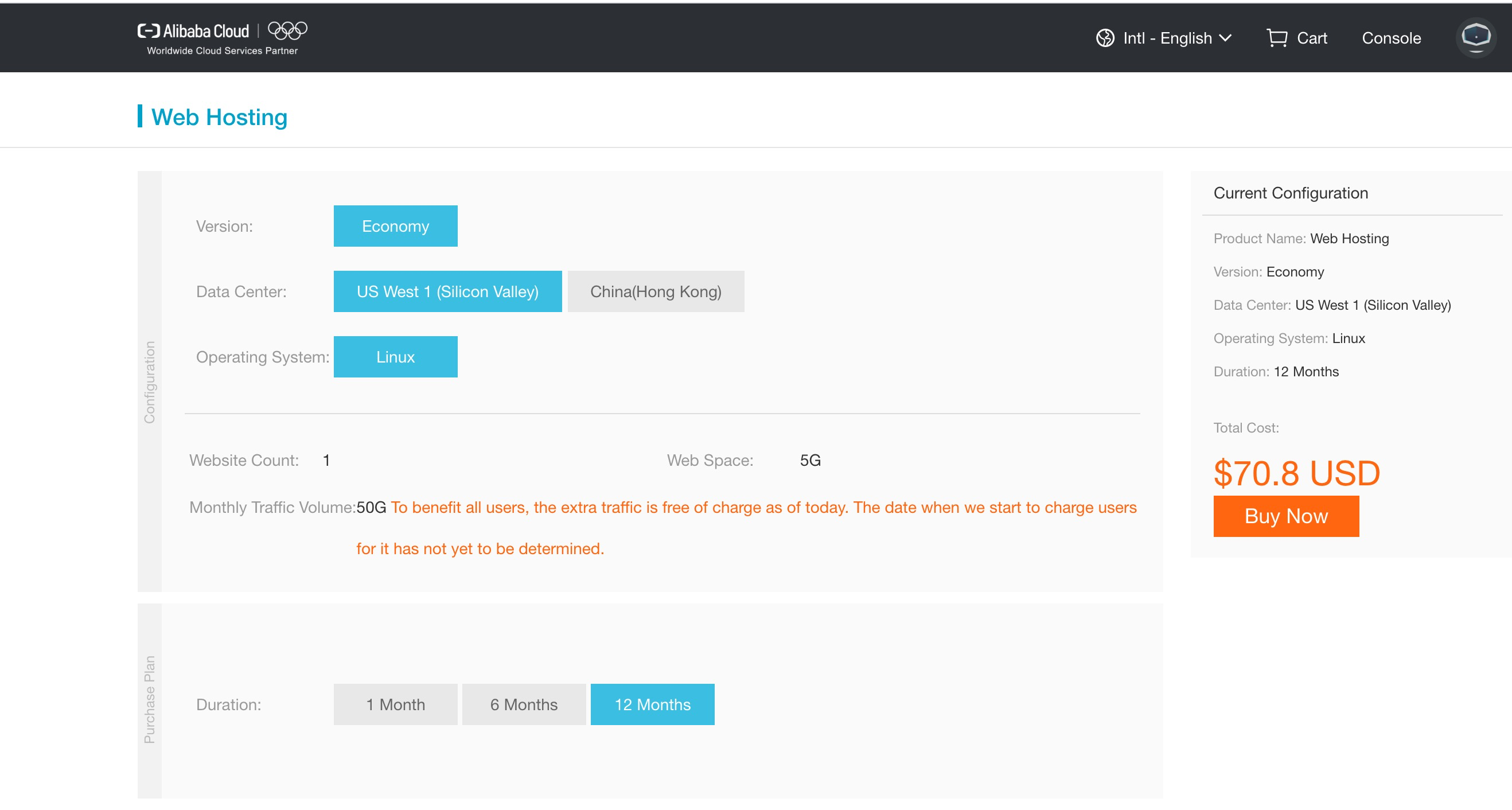The image size is (1512, 810).
Task: Select US West 1 (Silicon Valley) data center
Action: point(447,291)
